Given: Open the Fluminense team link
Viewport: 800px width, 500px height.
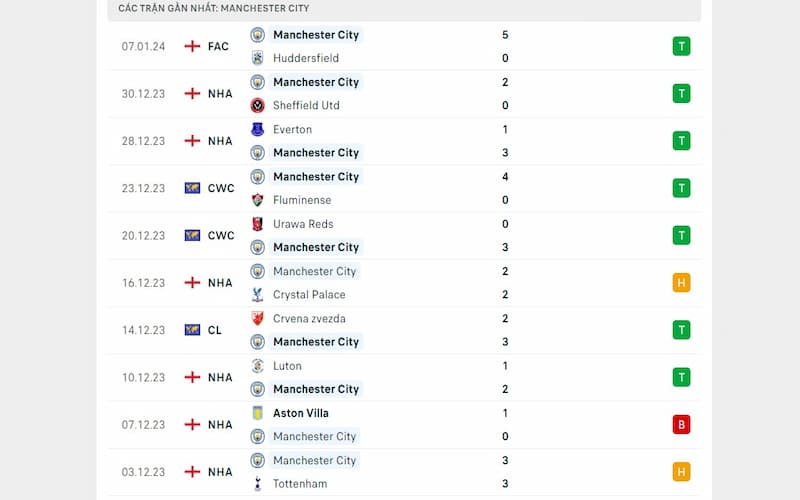Looking at the screenshot, I should point(302,200).
